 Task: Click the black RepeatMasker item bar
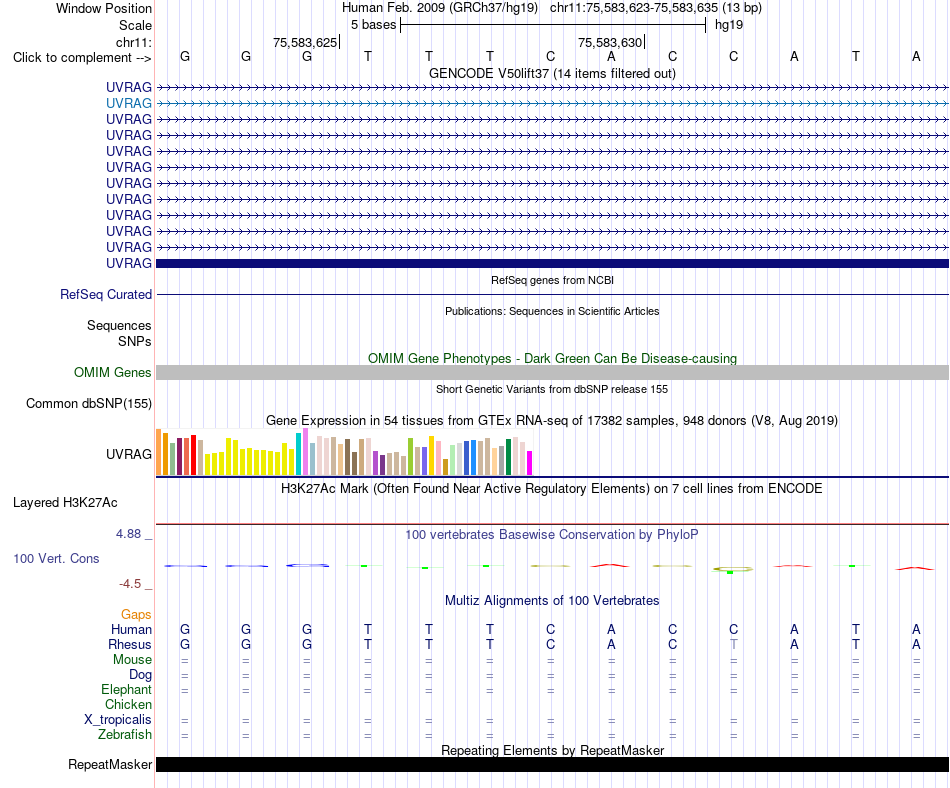click(x=552, y=764)
